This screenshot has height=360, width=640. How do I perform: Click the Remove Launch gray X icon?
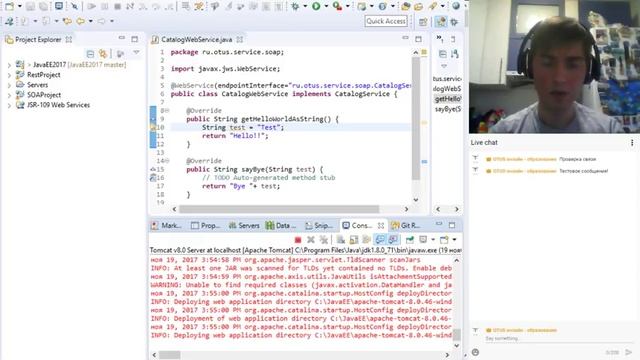coord(311,240)
